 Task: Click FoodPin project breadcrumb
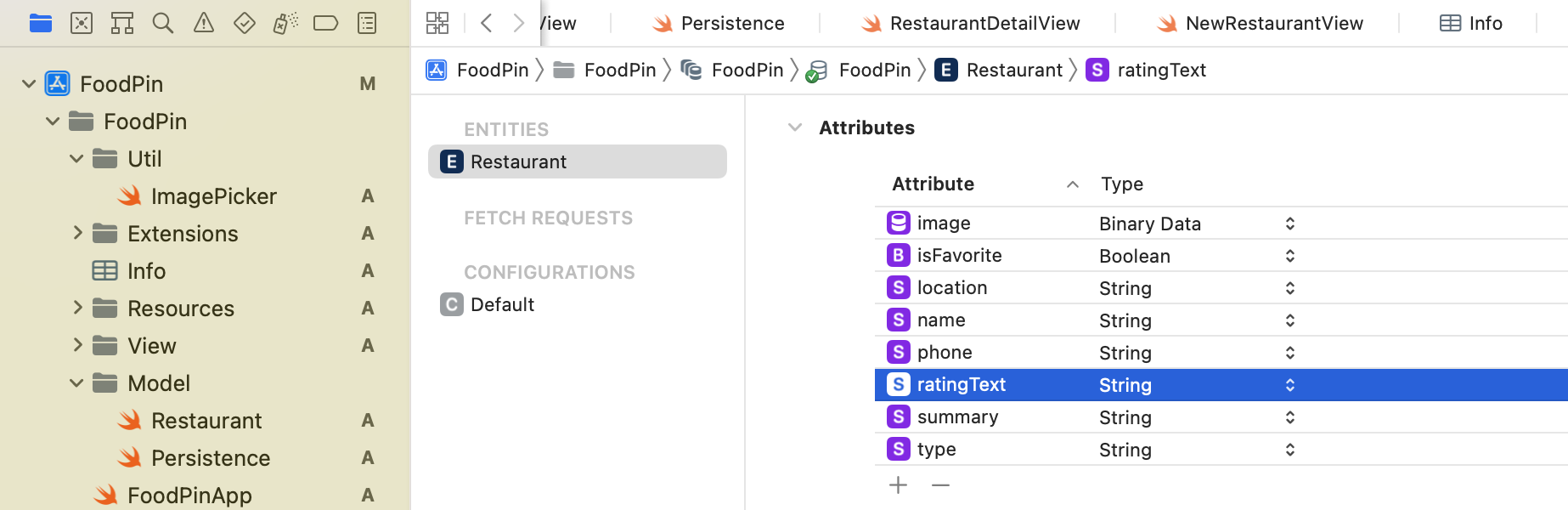[x=477, y=70]
